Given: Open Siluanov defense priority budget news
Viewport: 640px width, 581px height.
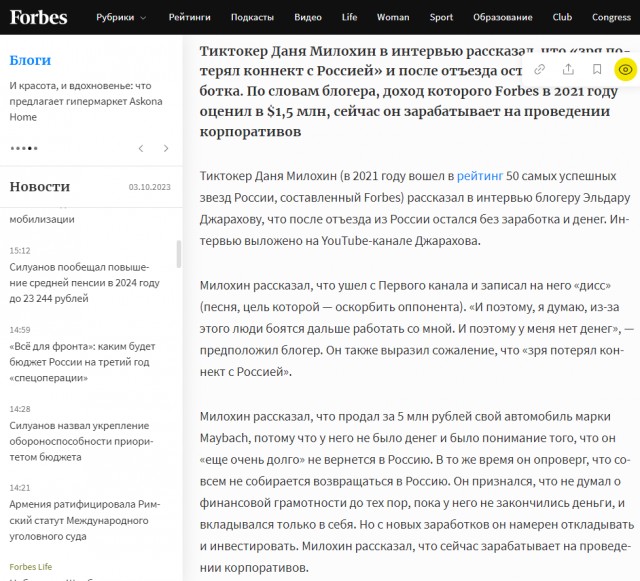Looking at the screenshot, I should (x=81, y=441).
